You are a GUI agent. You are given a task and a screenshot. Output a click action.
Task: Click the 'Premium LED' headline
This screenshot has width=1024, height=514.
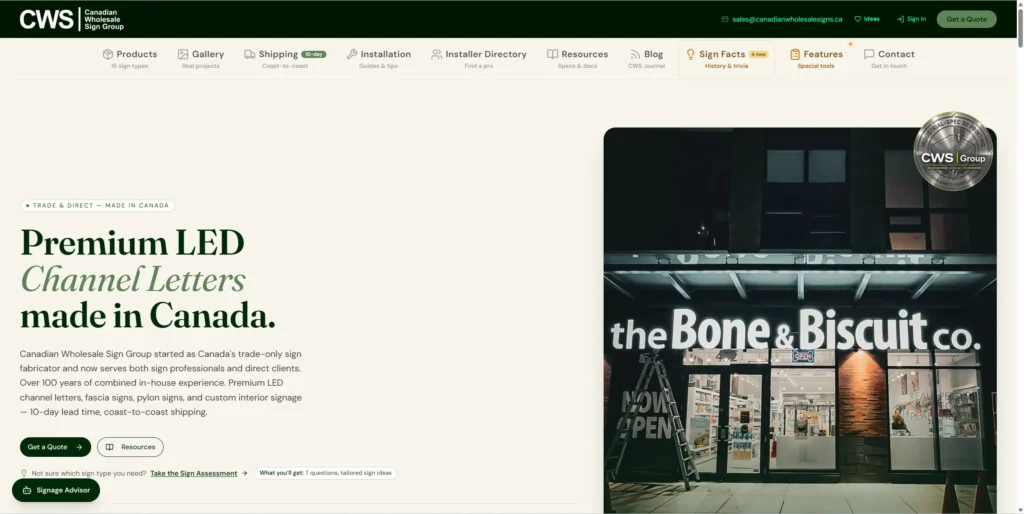[133, 242]
